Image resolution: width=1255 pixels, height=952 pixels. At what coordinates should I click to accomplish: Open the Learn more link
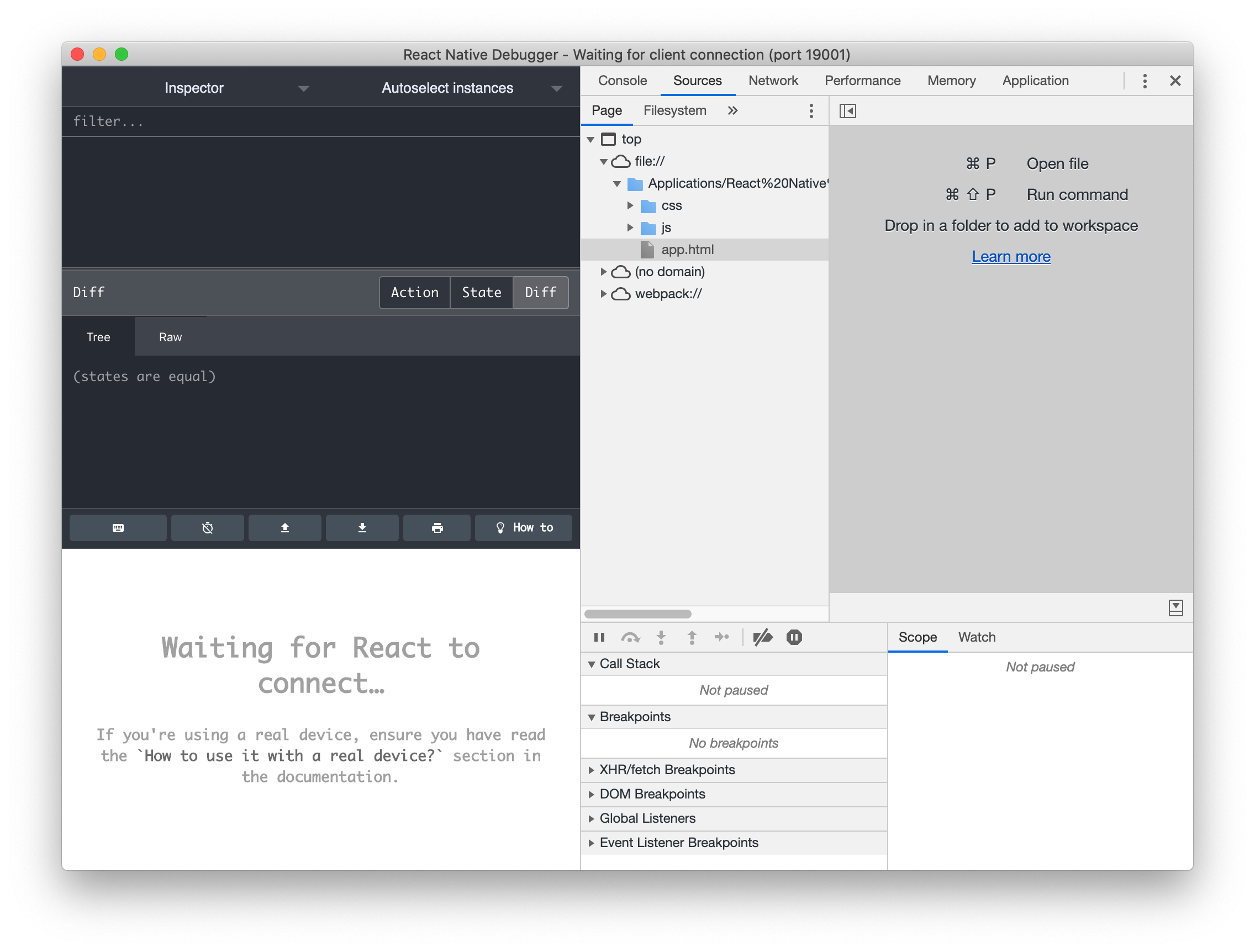pyautogui.click(x=1011, y=256)
